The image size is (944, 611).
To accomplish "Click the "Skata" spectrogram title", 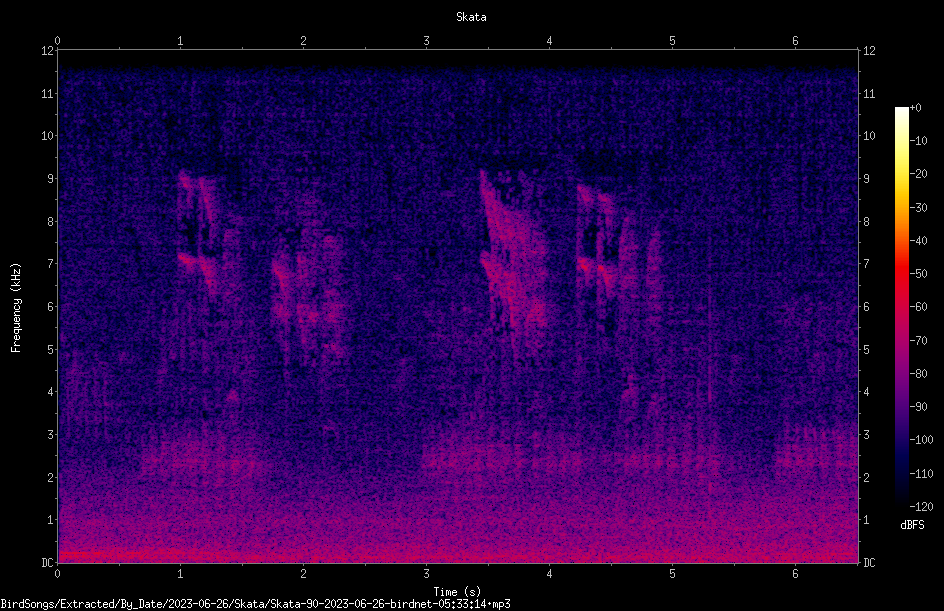I will 471,17.
